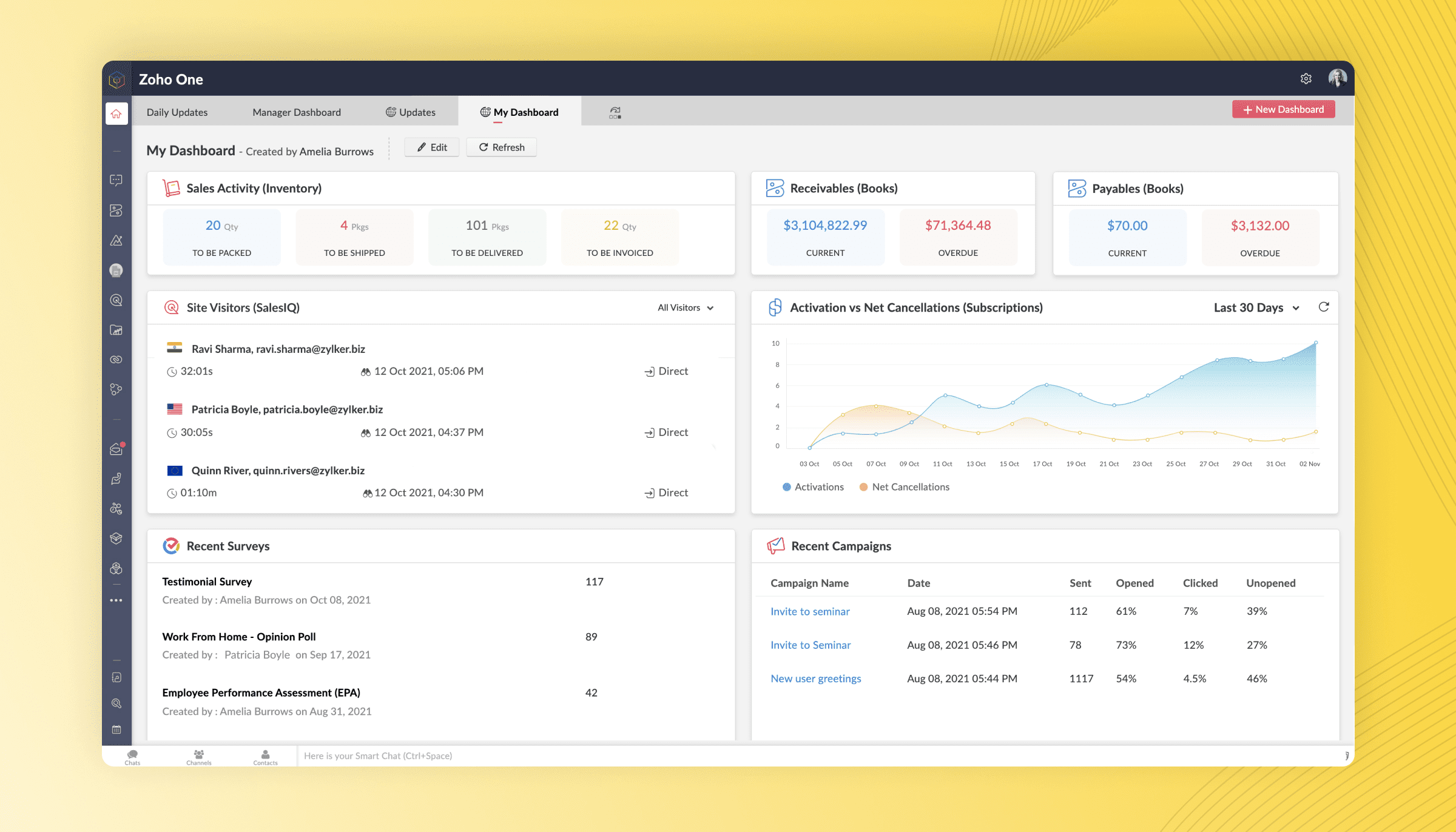Click the Refresh button
1456x832 pixels.
[502, 147]
